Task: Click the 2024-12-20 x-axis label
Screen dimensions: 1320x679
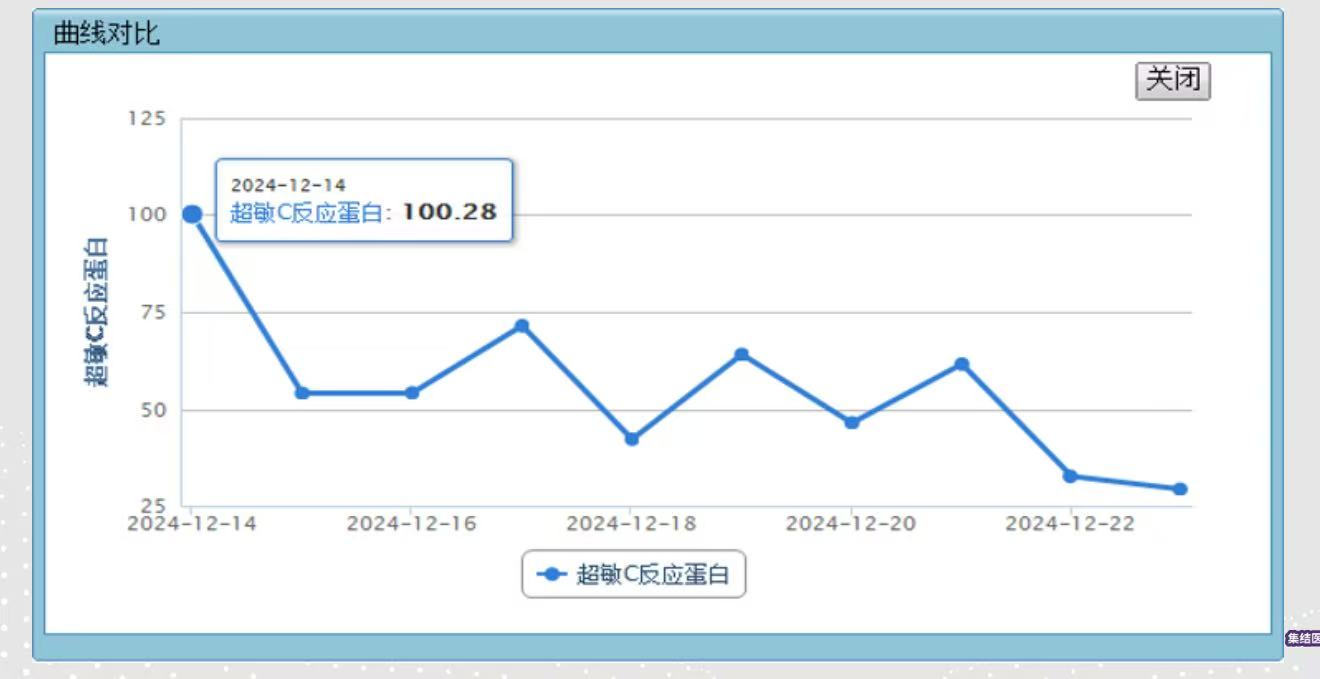Action: pos(851,524)
